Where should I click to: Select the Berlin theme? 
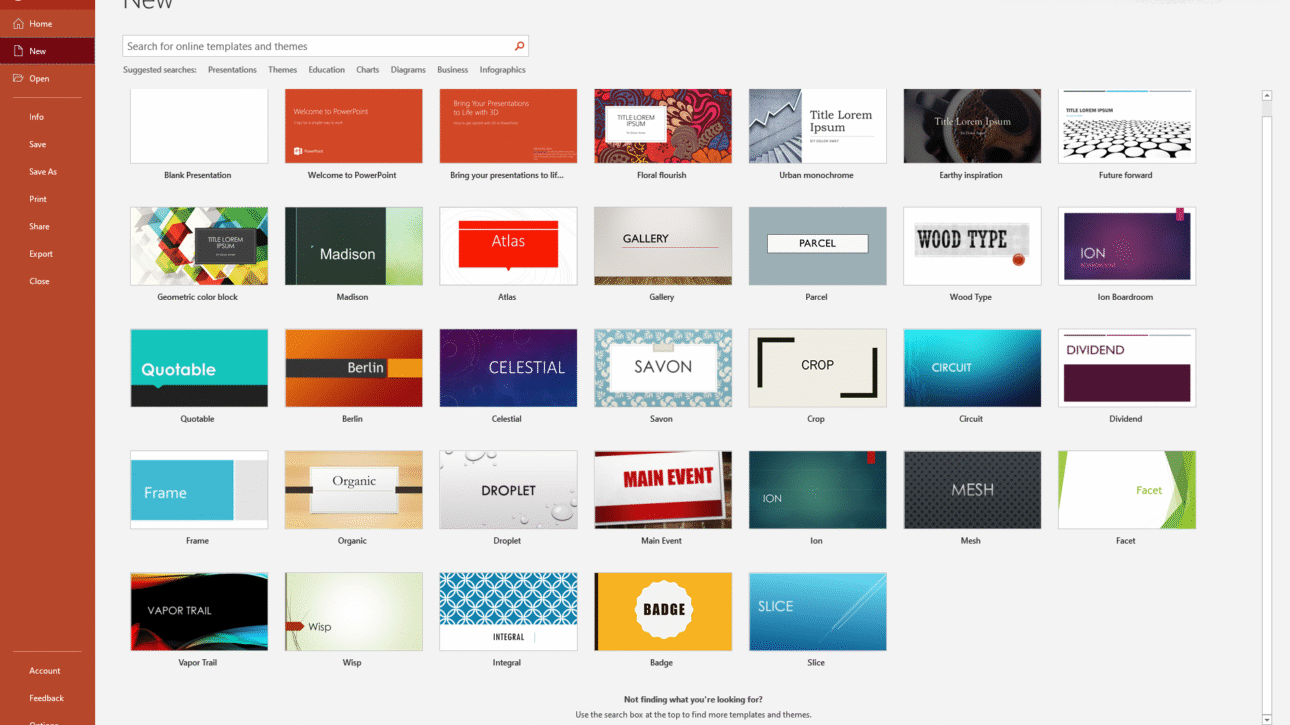point(353,368)
